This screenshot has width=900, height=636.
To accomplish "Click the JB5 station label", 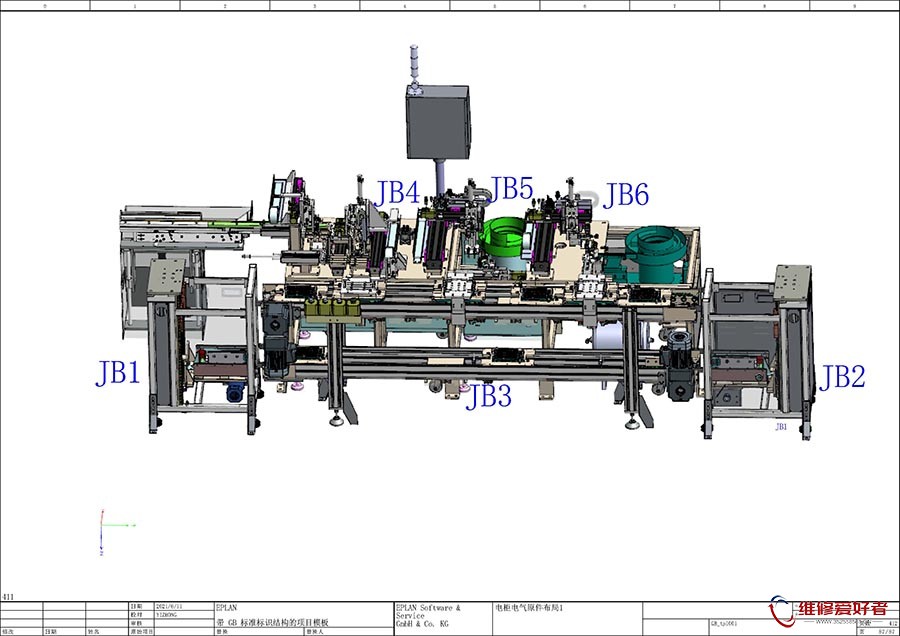I will click(x=511, y=188).
